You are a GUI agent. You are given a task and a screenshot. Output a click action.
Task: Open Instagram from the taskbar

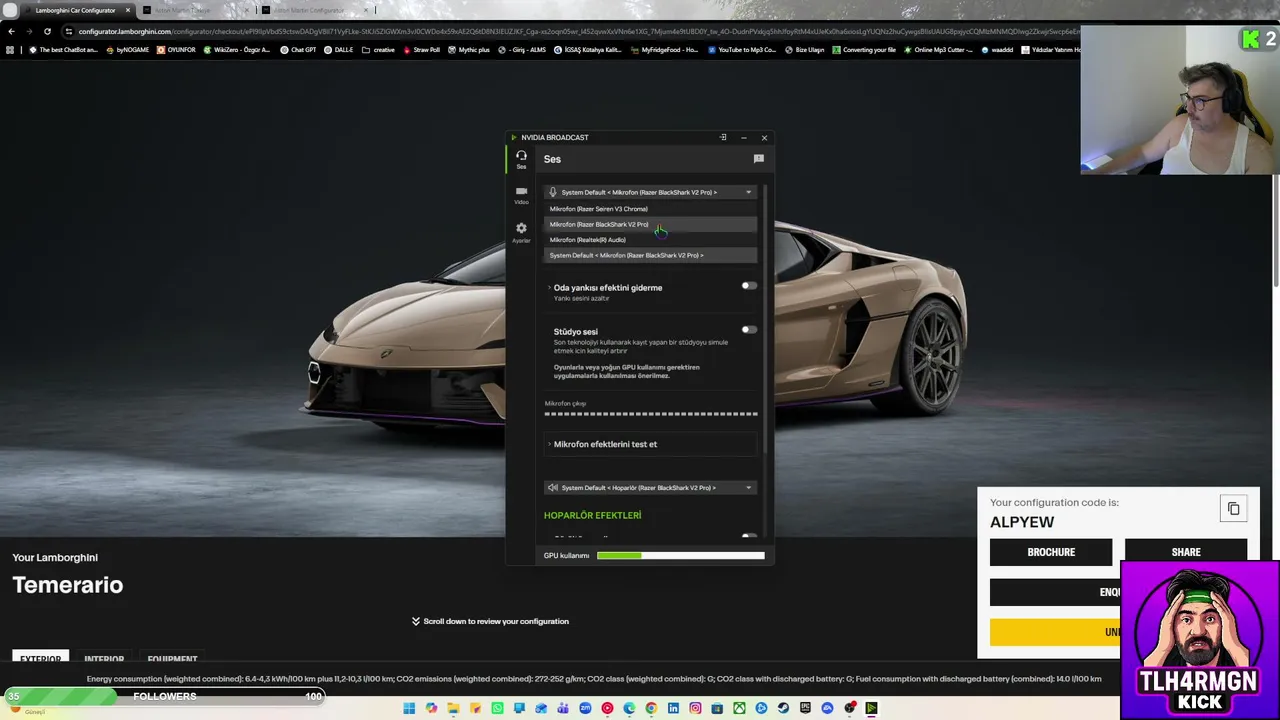point(695,708)
